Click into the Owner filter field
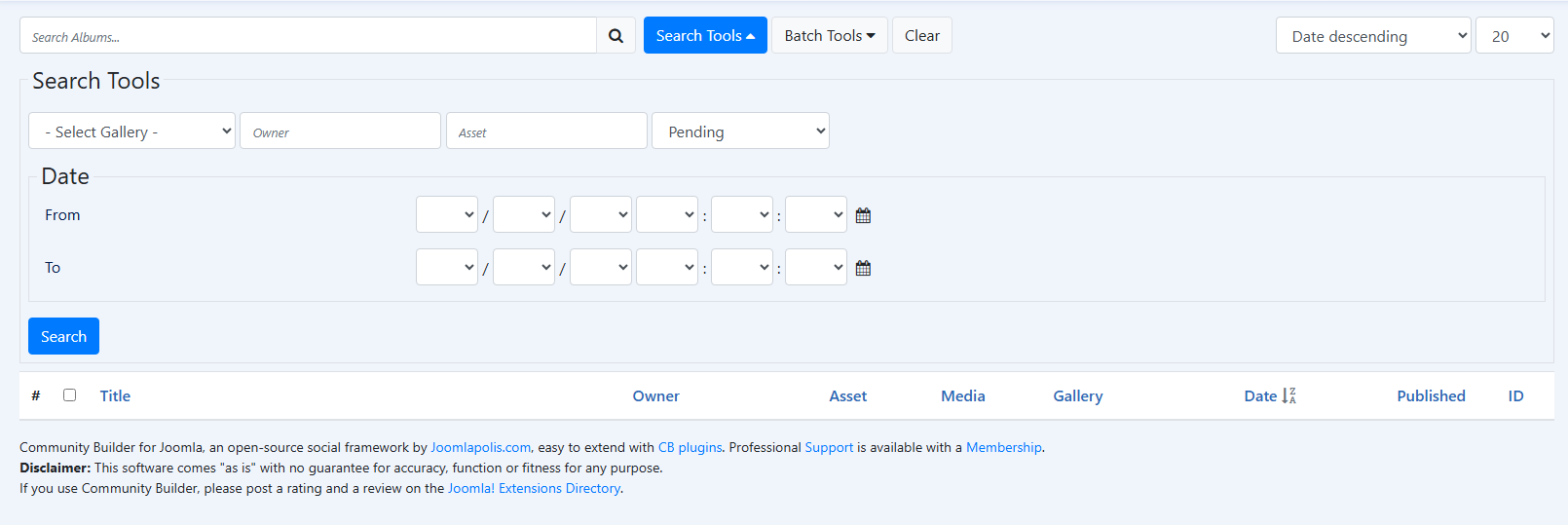The image size is (1568, 525). (x=340, y=131)
